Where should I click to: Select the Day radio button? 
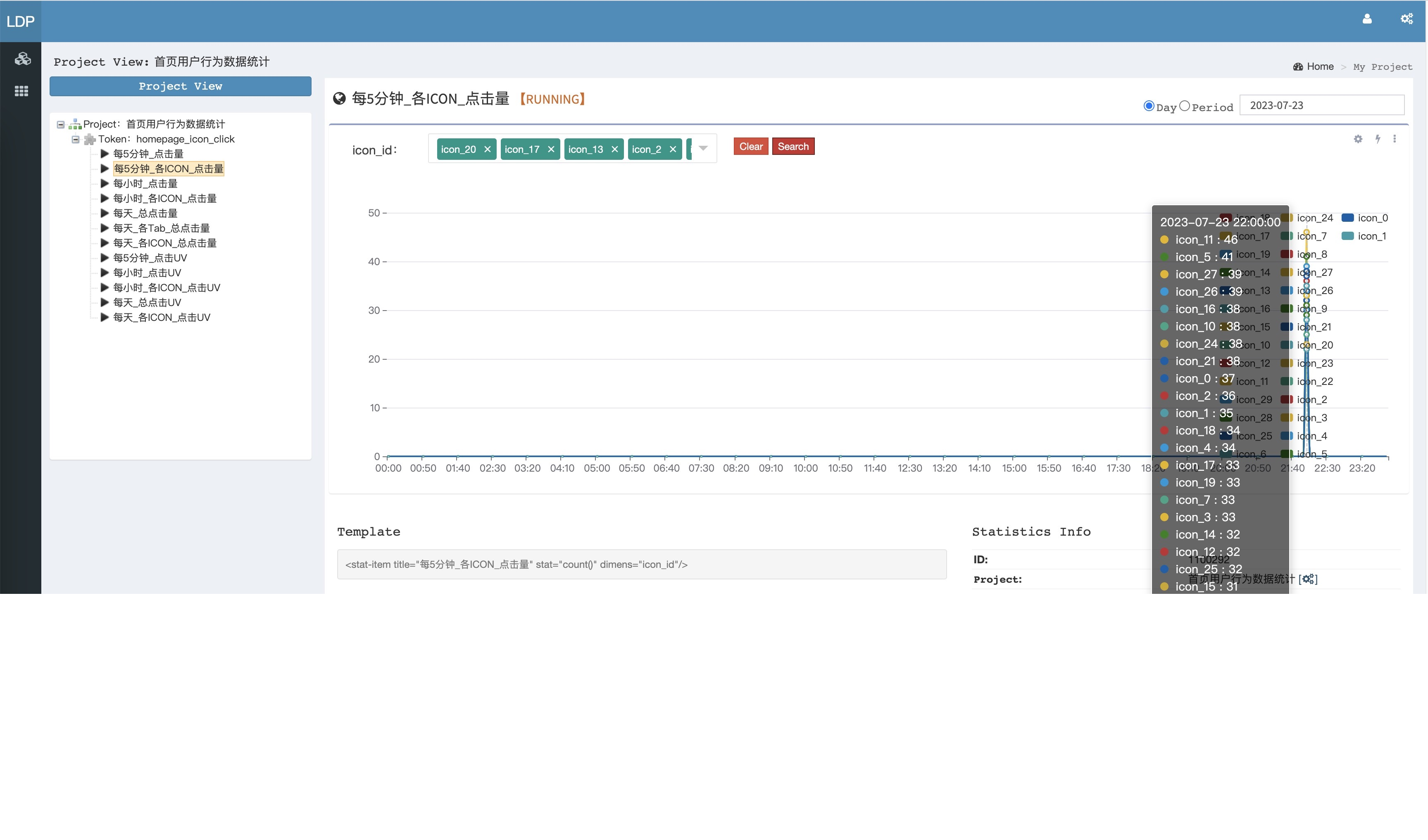coord(1148,106)
